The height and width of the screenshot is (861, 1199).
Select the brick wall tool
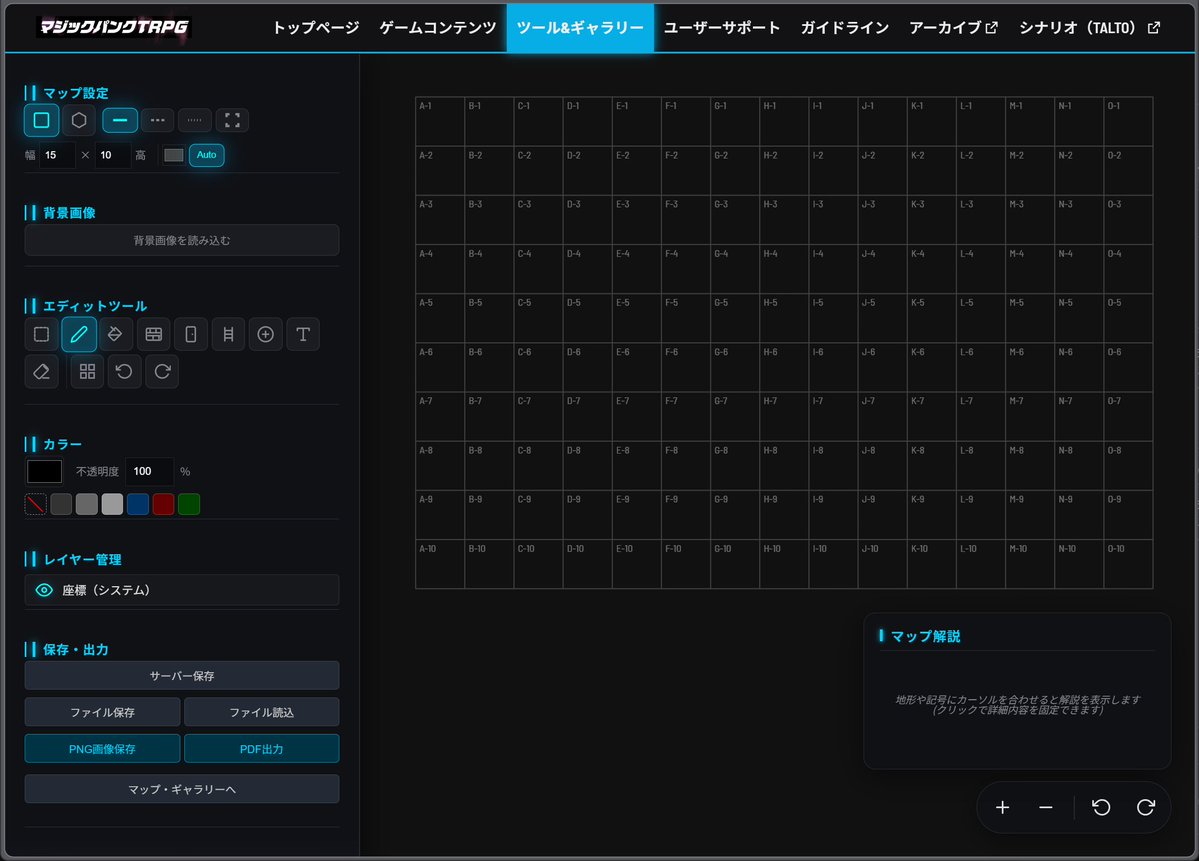tap(154, 334)
